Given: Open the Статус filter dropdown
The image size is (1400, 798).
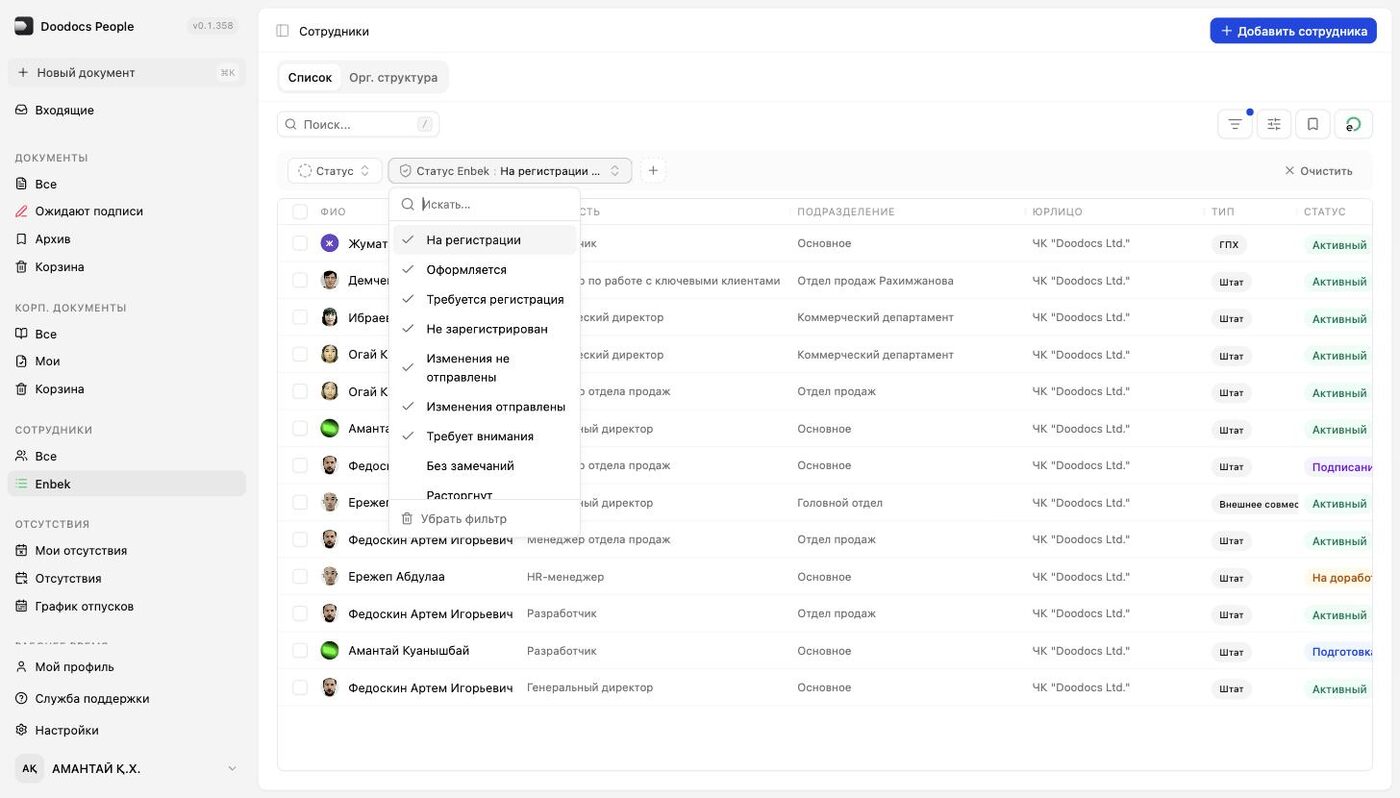Looking at the screenshot, I should click(x=335, y=171).
